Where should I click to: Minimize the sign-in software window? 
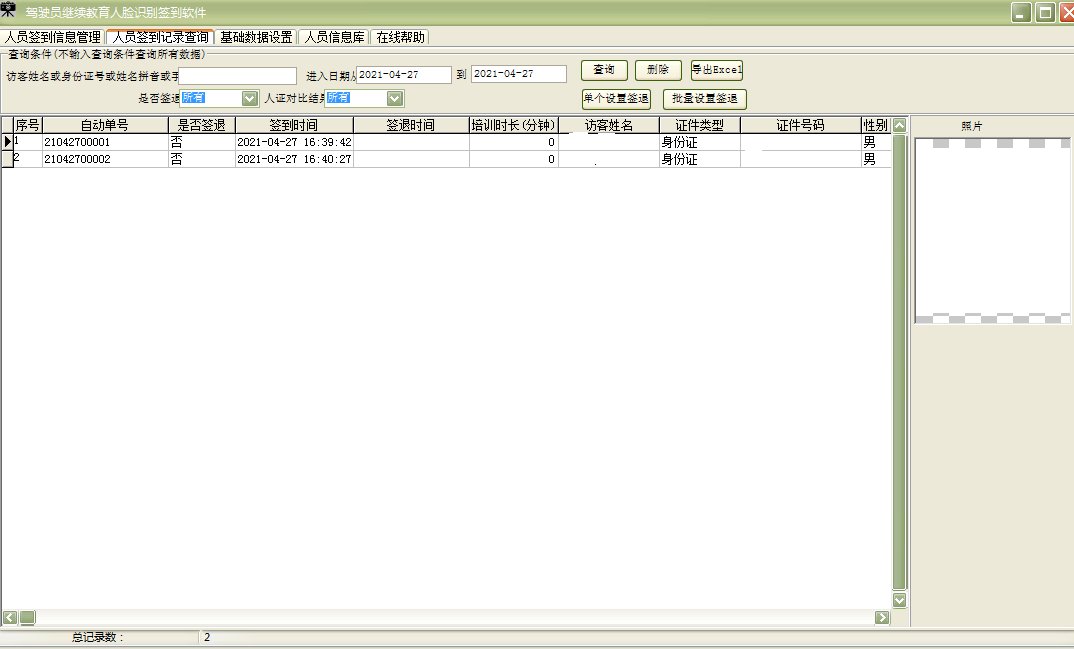[x=1021, y=12]
